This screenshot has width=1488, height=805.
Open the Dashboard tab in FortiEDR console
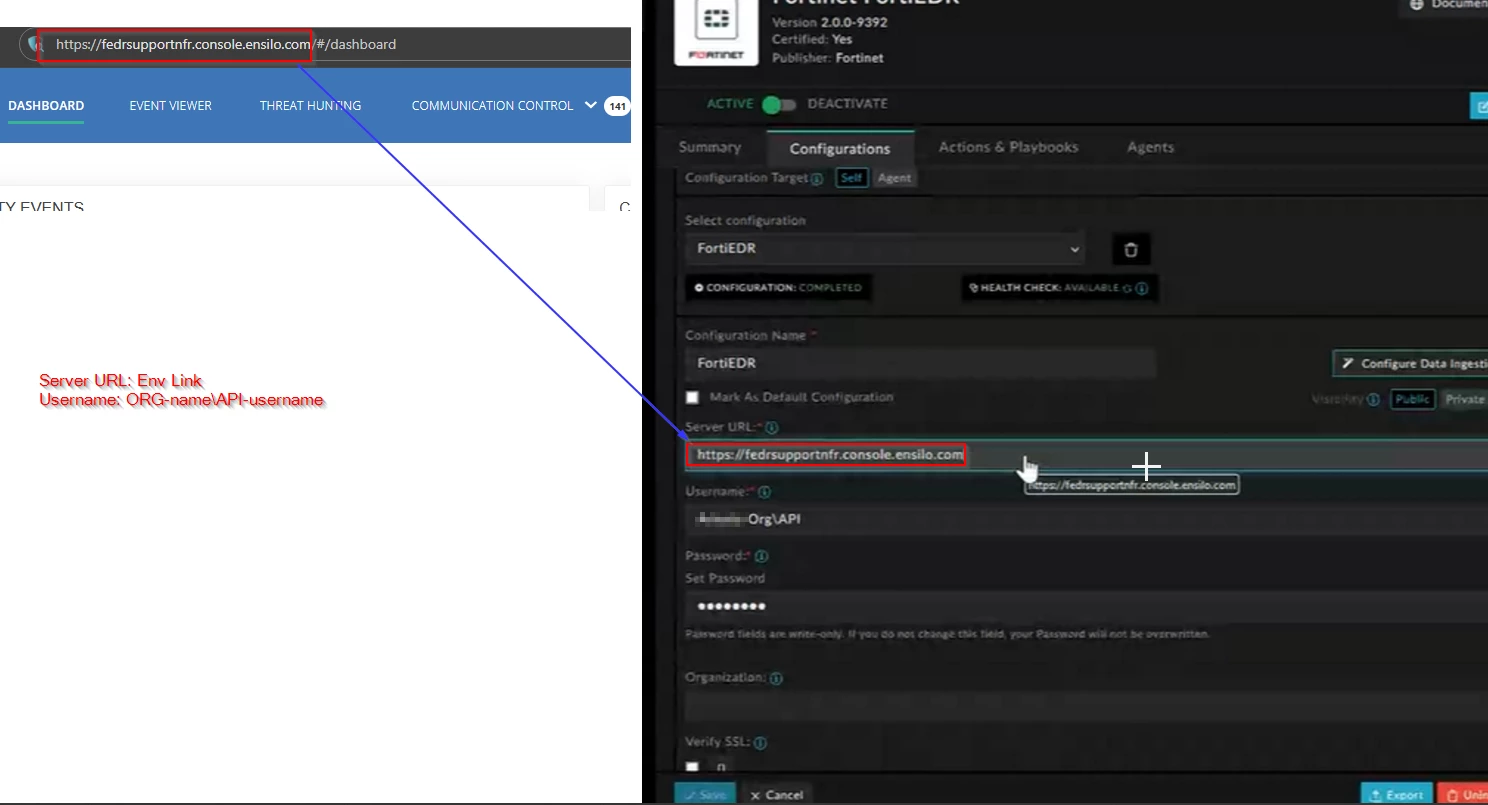(46, 105)
